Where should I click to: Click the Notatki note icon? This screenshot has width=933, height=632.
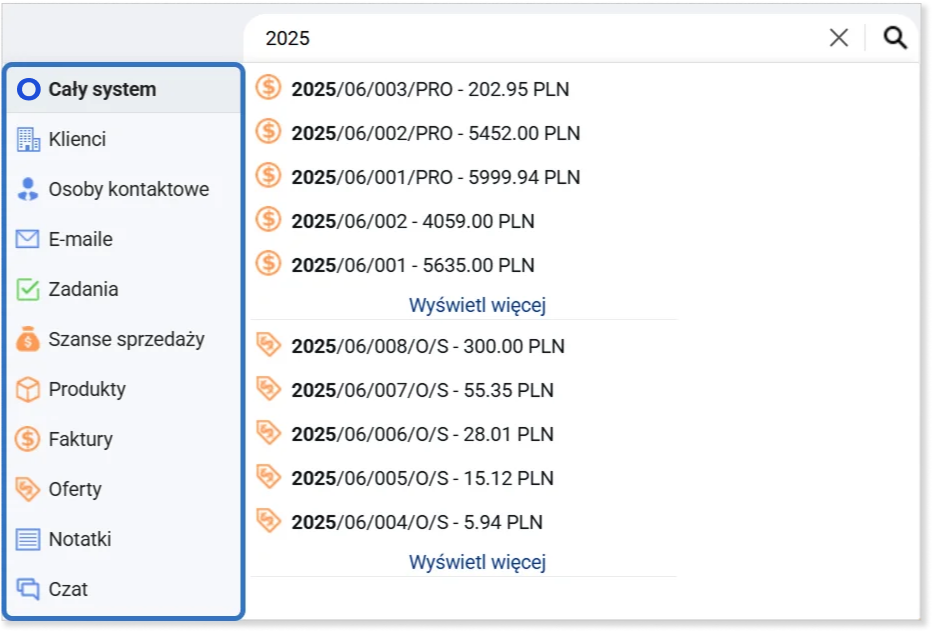(28, 539)
